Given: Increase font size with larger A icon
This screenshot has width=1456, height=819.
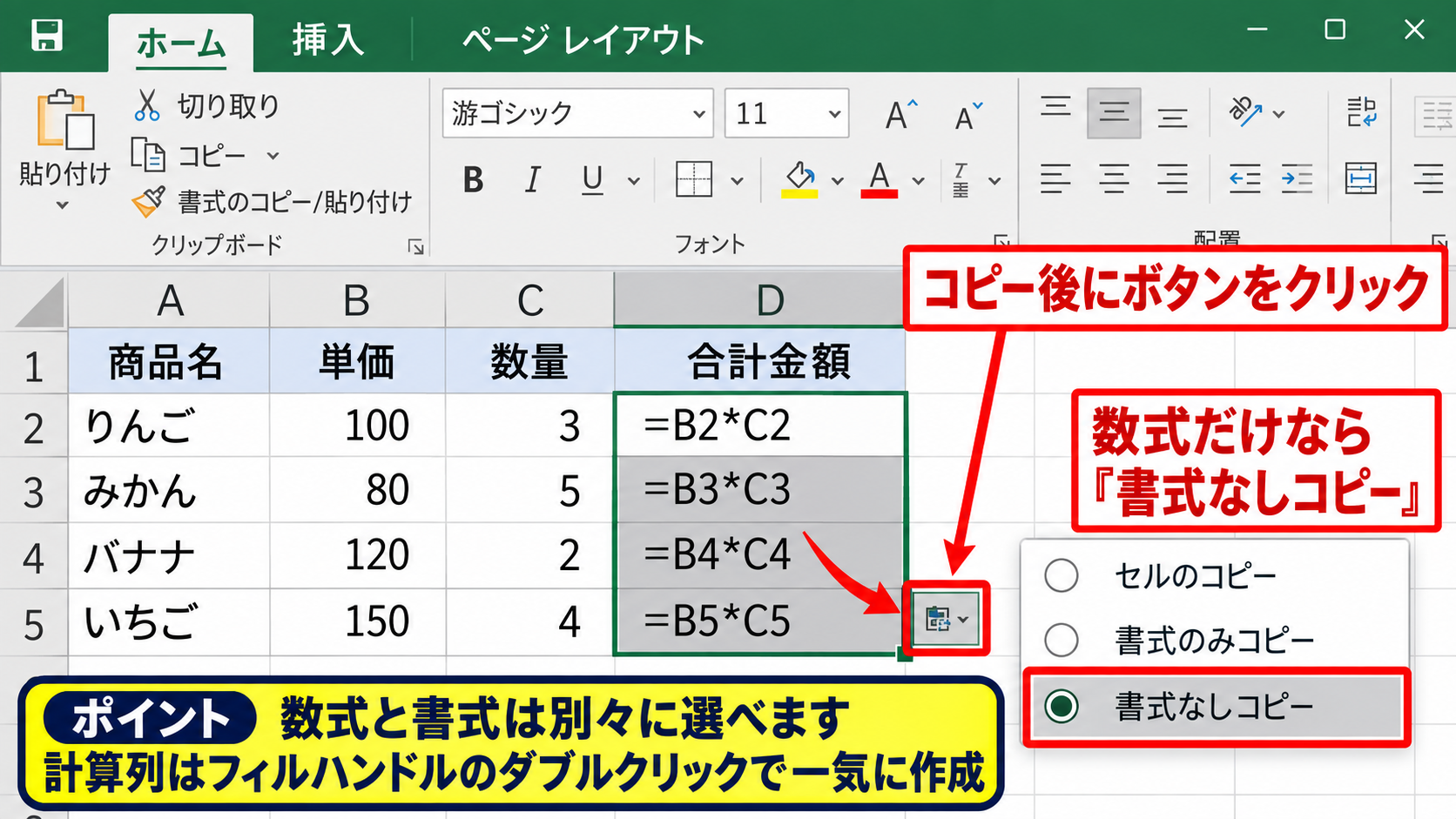Looking at the screenshot, I should [901, 114].
